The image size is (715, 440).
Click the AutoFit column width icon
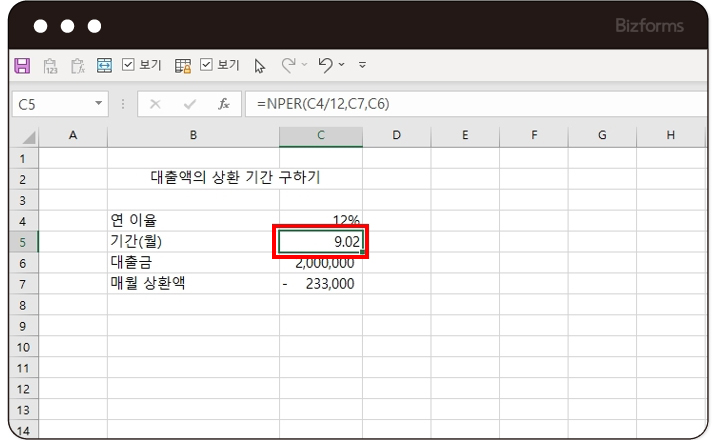coord(104,65)
